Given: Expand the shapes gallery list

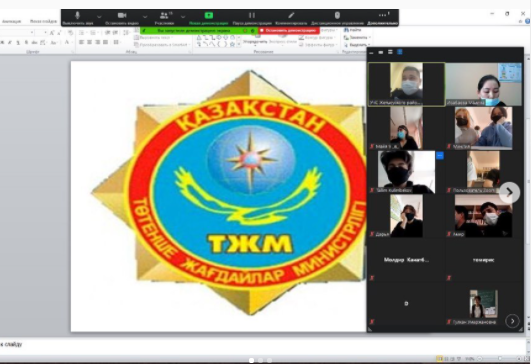Looking at the screenshot, I should pos(239,44).
